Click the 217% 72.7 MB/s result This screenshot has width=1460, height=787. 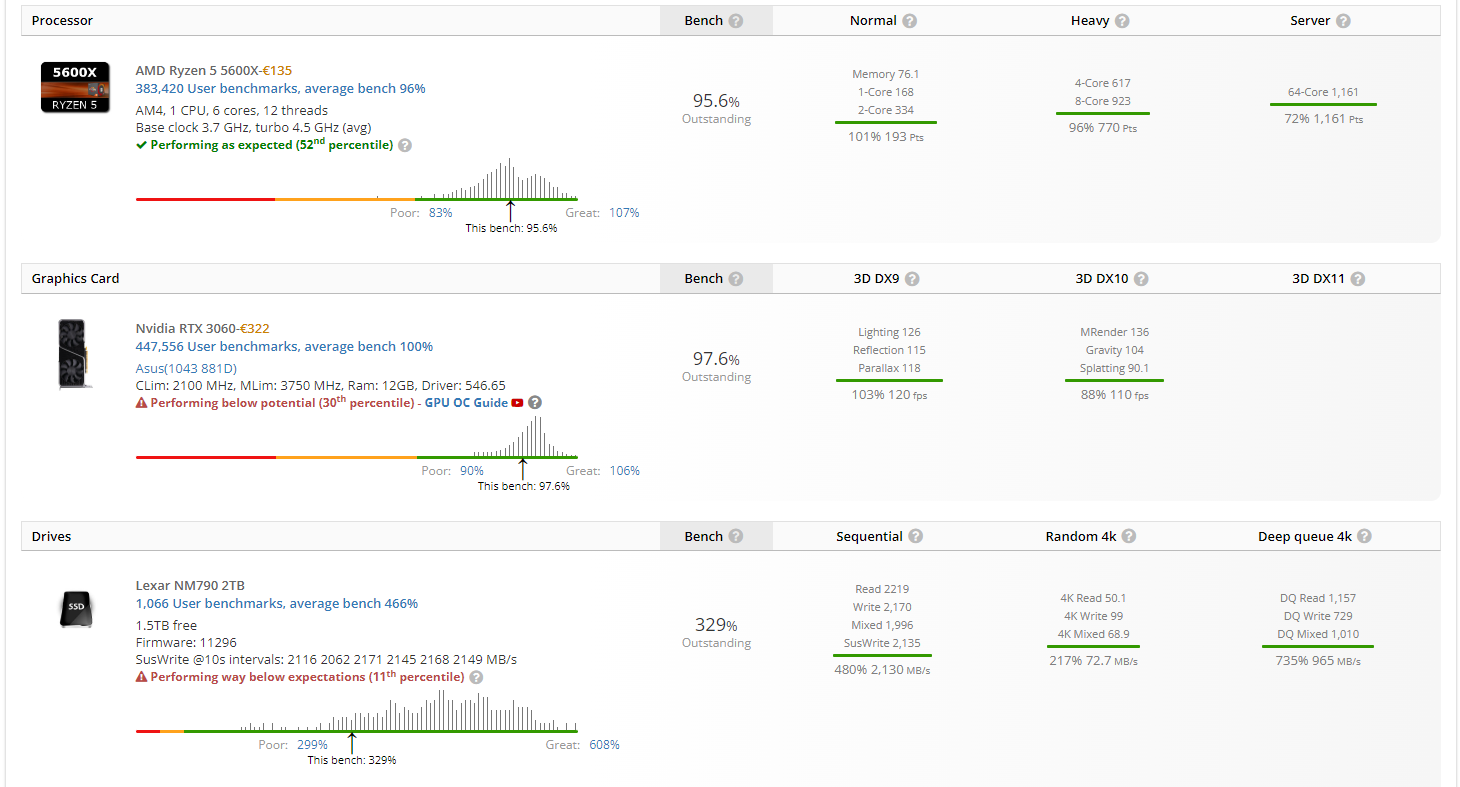tap(1093, 661)
